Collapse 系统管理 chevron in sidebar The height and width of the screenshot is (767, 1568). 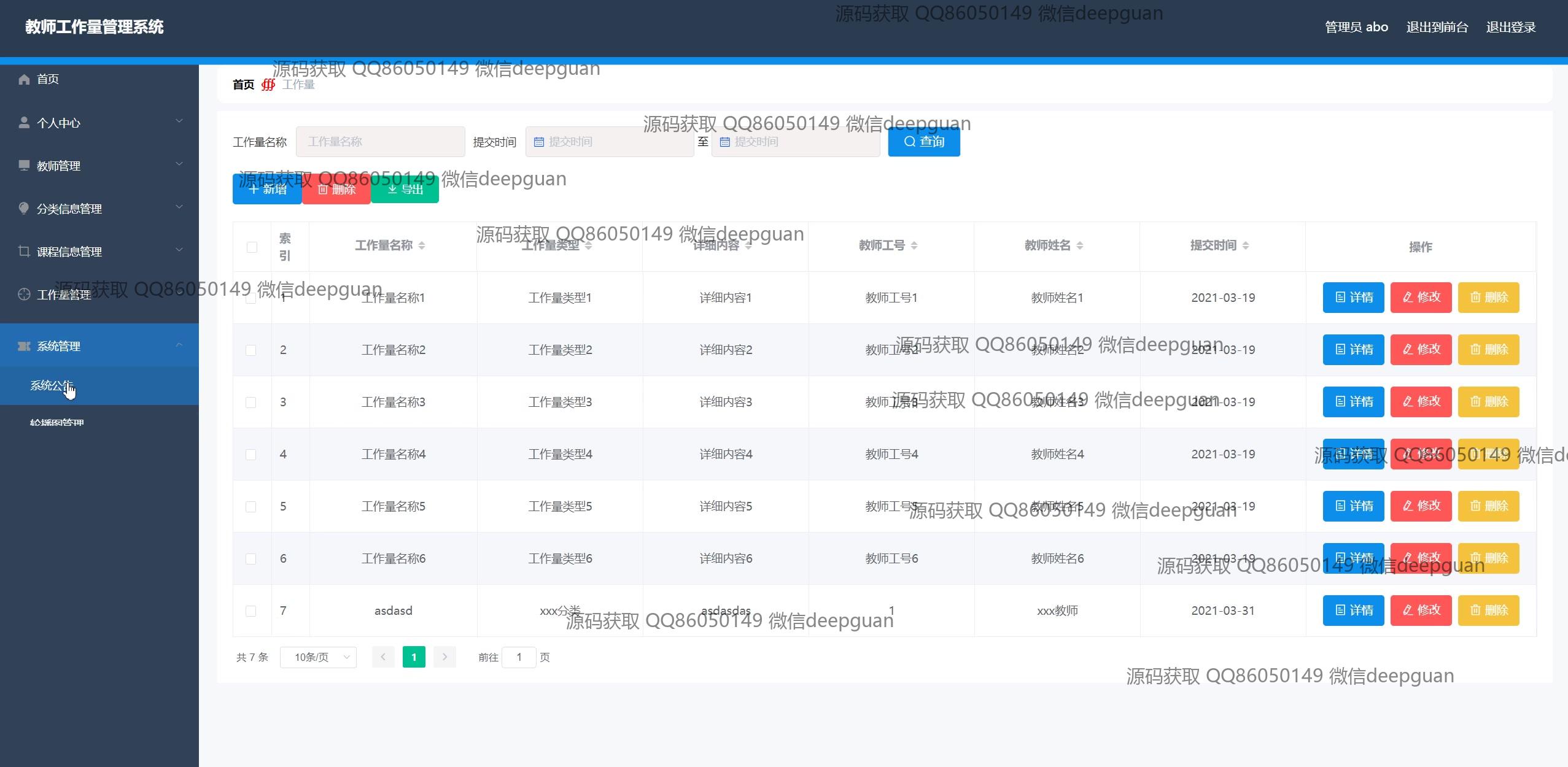click(179, 345)
